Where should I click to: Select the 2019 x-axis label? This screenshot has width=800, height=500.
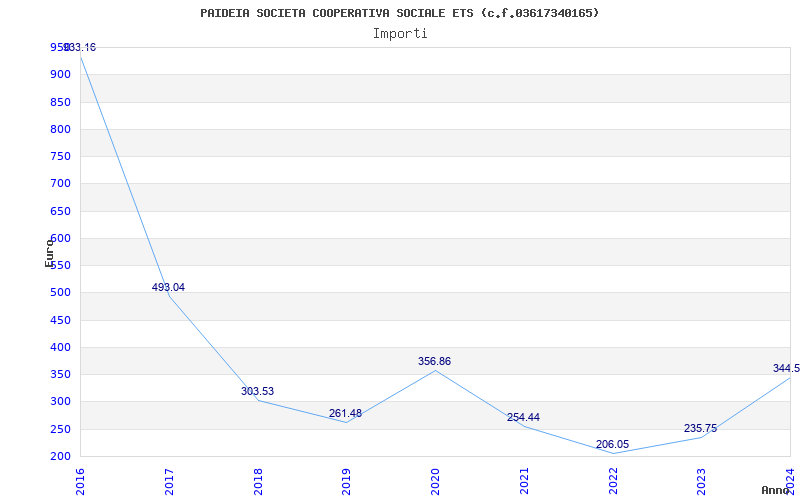[x=347, y=482]
